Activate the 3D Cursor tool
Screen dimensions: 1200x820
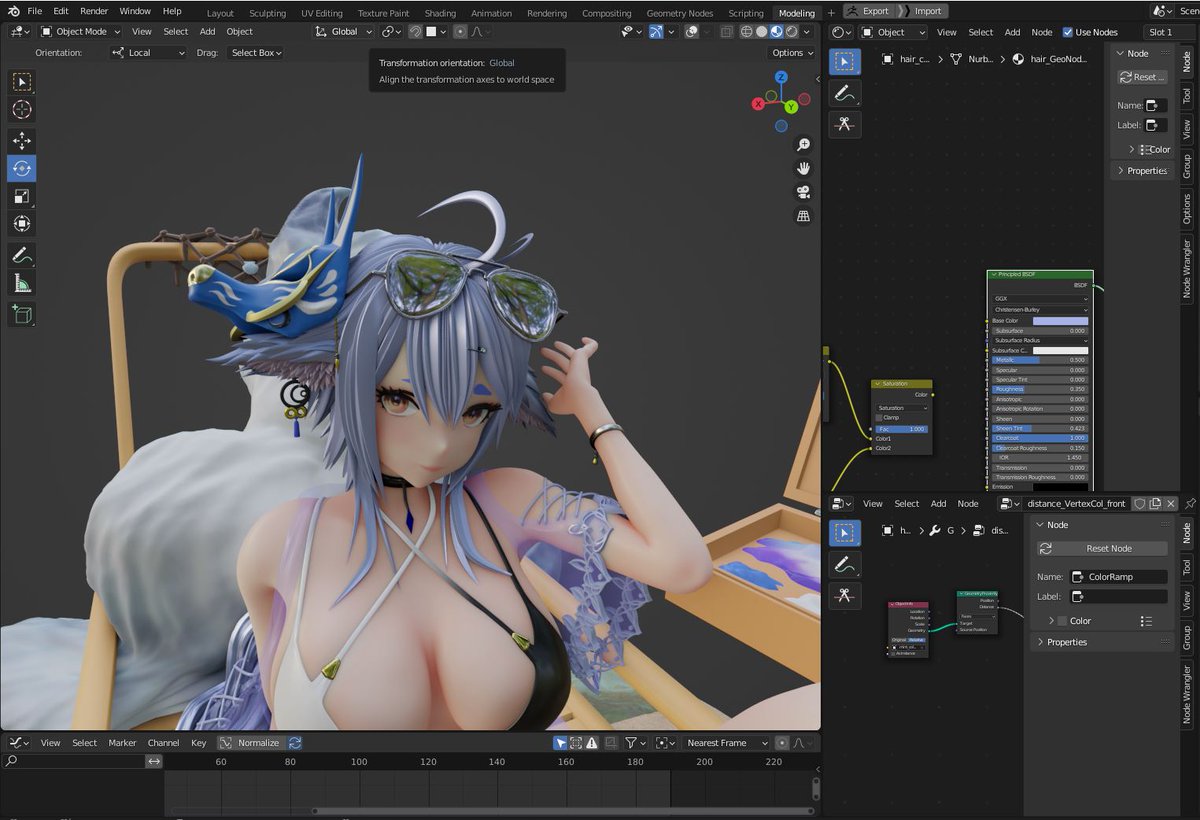click(x=22, y=109)
